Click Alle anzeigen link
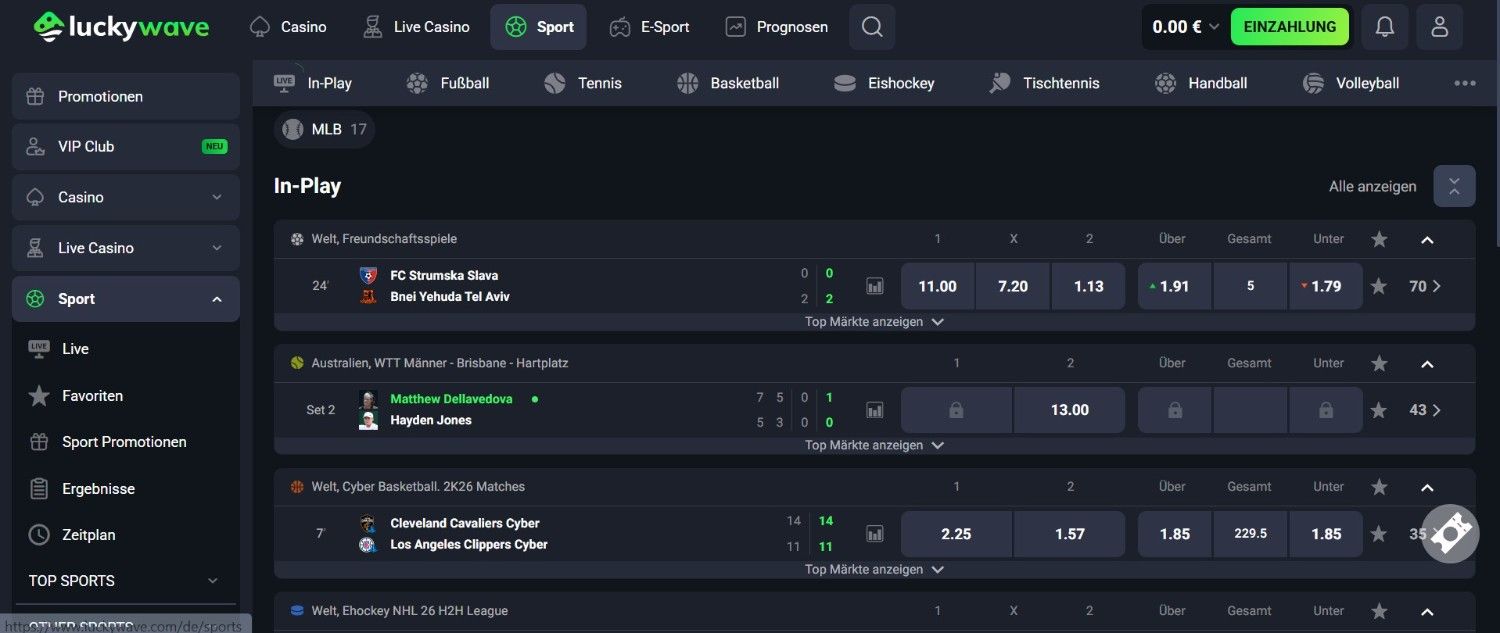1500x633 pixels. click(1372, 186)
